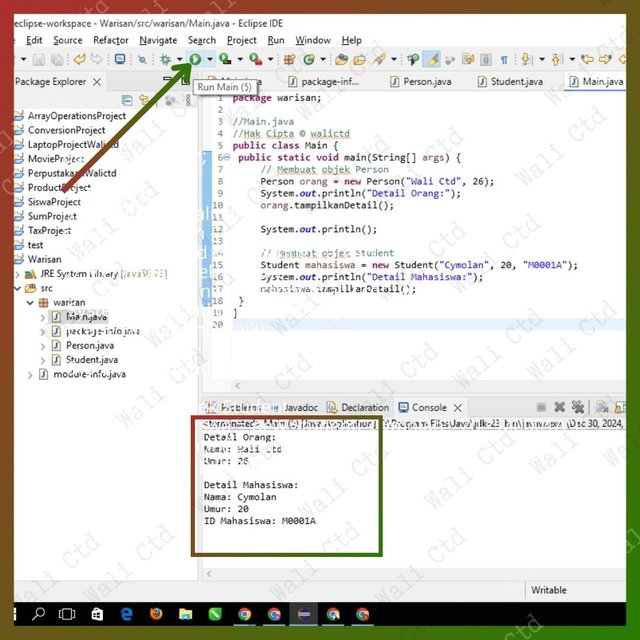Navigate forward with the right yellow arrow
Viewport: 640px width, 640px height.
[605, 60]
